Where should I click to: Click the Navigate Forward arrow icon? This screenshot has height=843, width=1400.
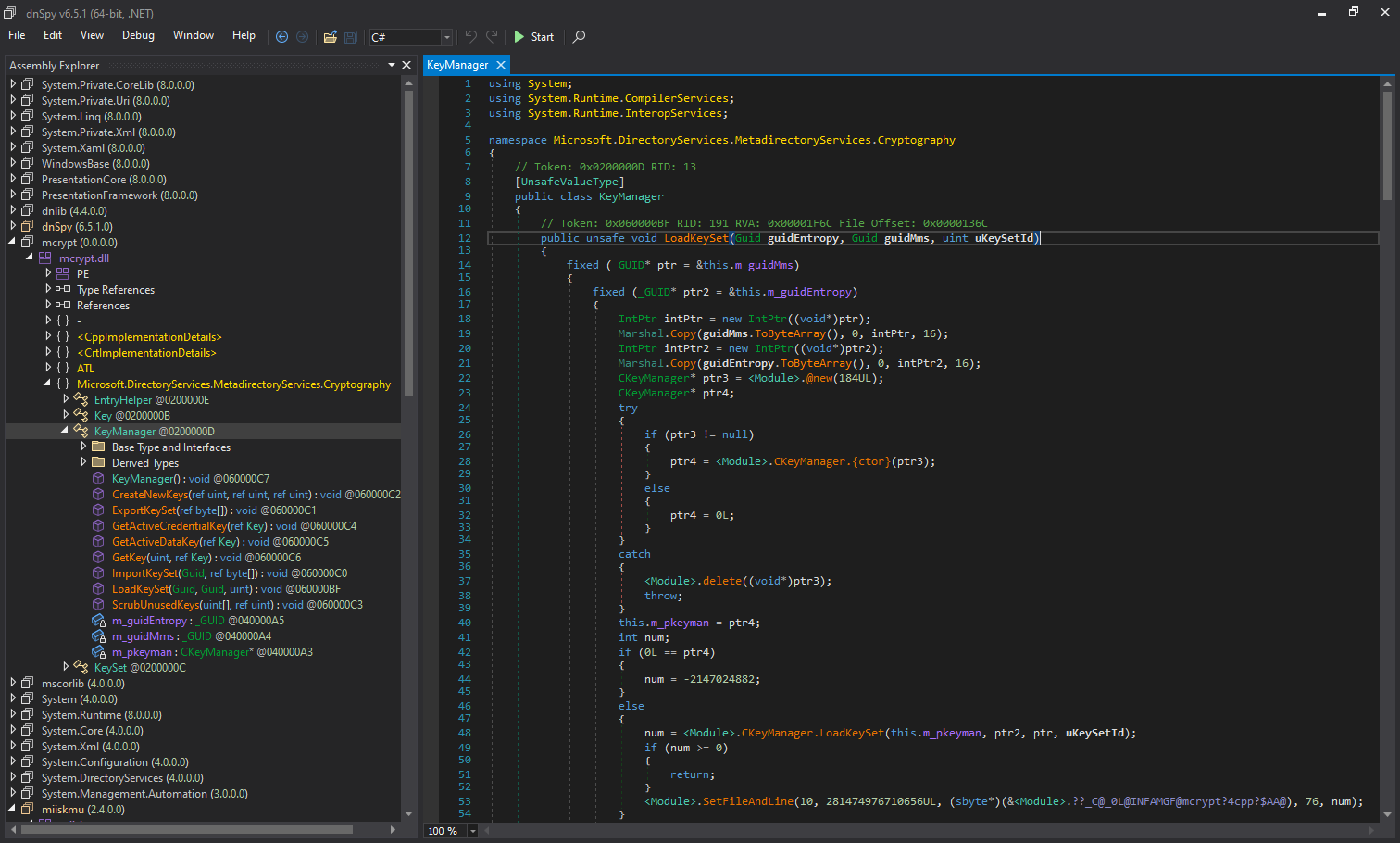click(x=302, y=37)
